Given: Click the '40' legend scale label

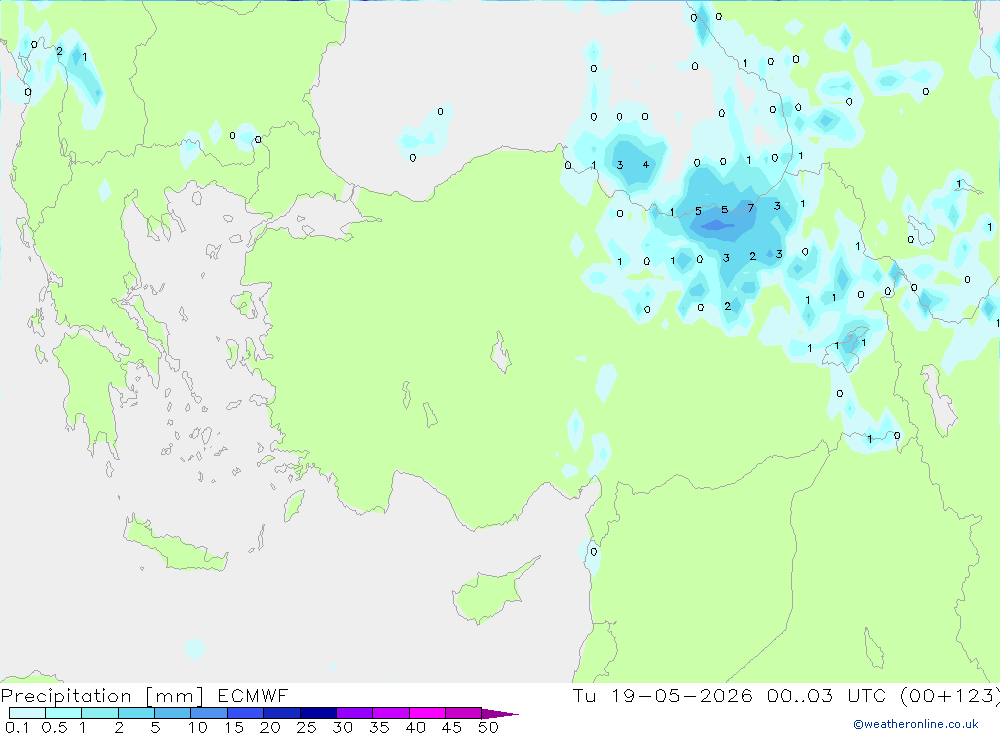Looking at the screenshot, I should [x=415, y=727].
